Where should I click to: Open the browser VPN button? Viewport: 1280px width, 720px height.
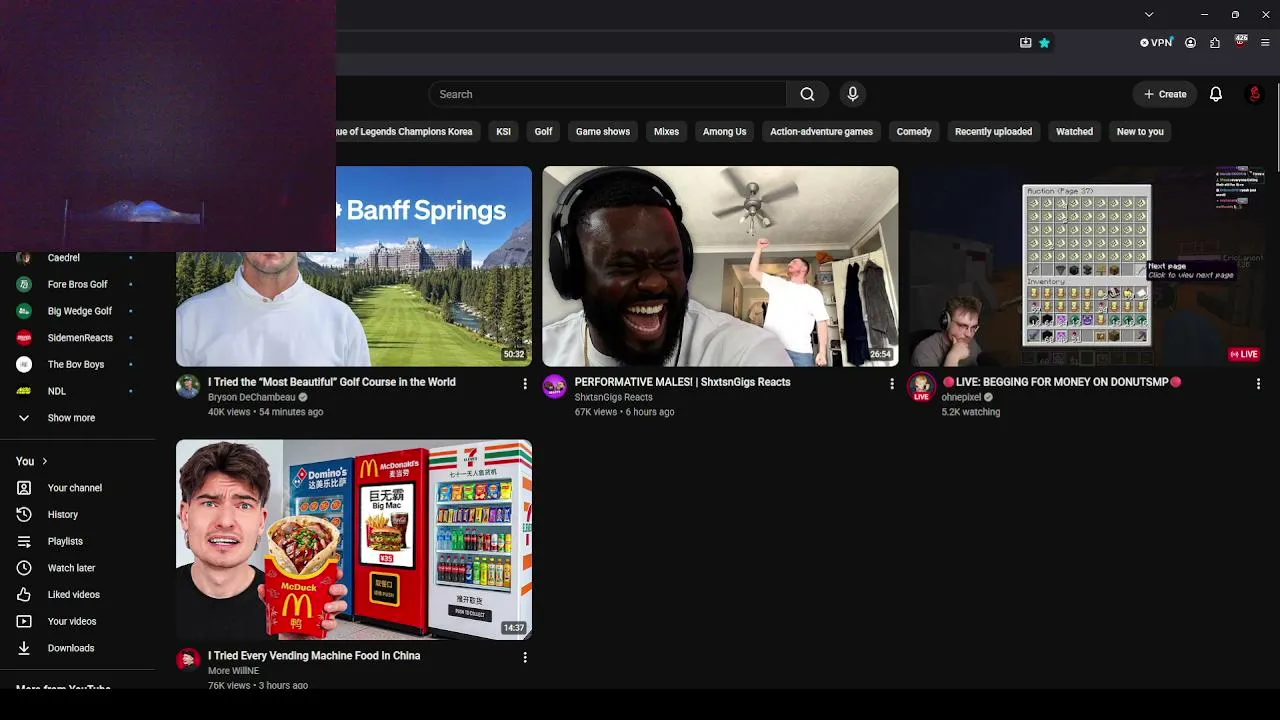point(1156,43)
